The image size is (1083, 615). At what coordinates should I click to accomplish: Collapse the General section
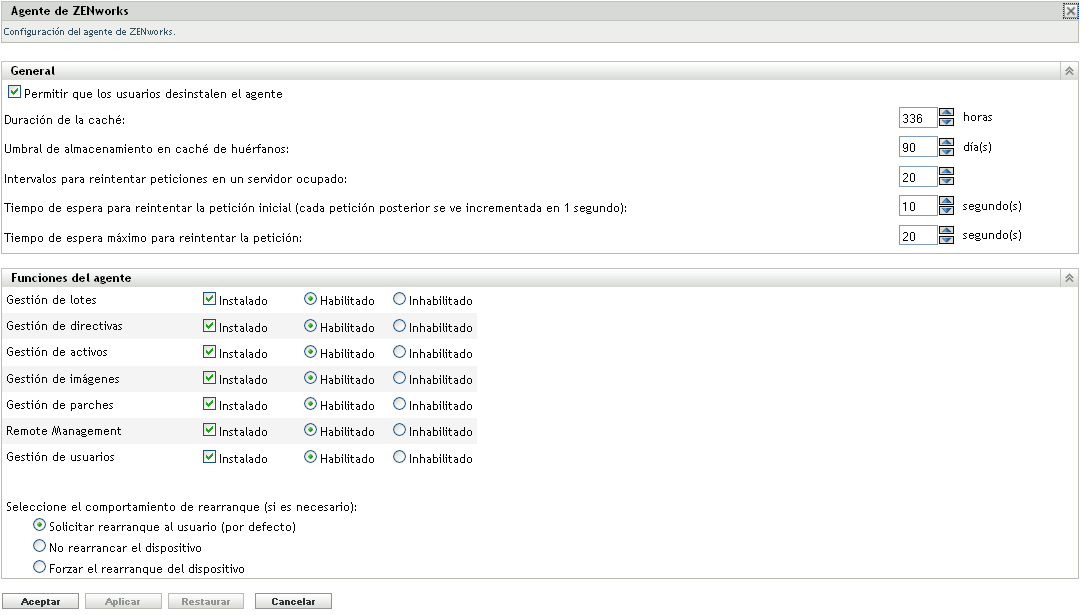click(x=1069, y=70)
